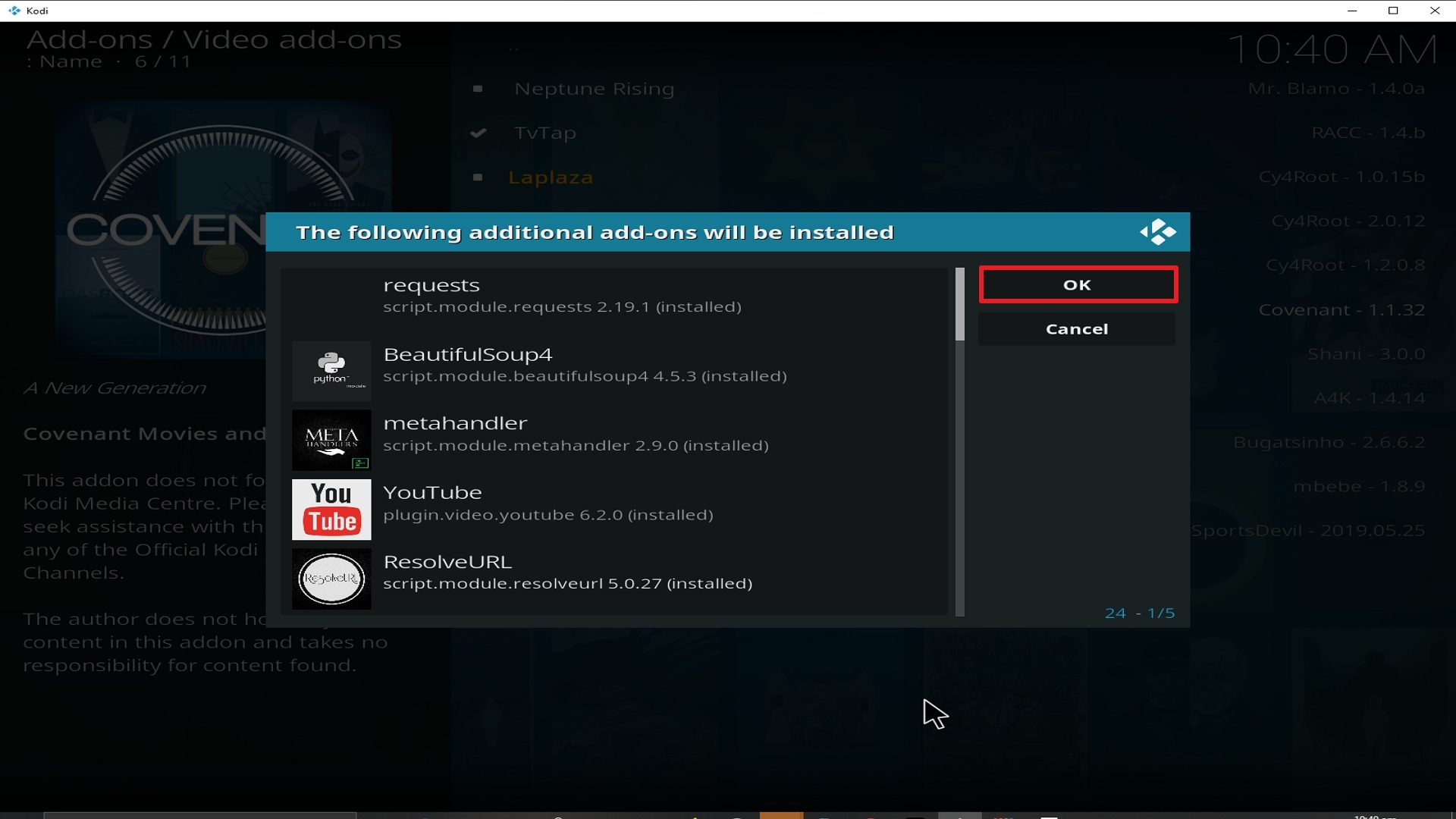This screenshot has width=1456, height=819.
Task: Click the 10:40 AM clock display
Action: [x=1332, y=50]
